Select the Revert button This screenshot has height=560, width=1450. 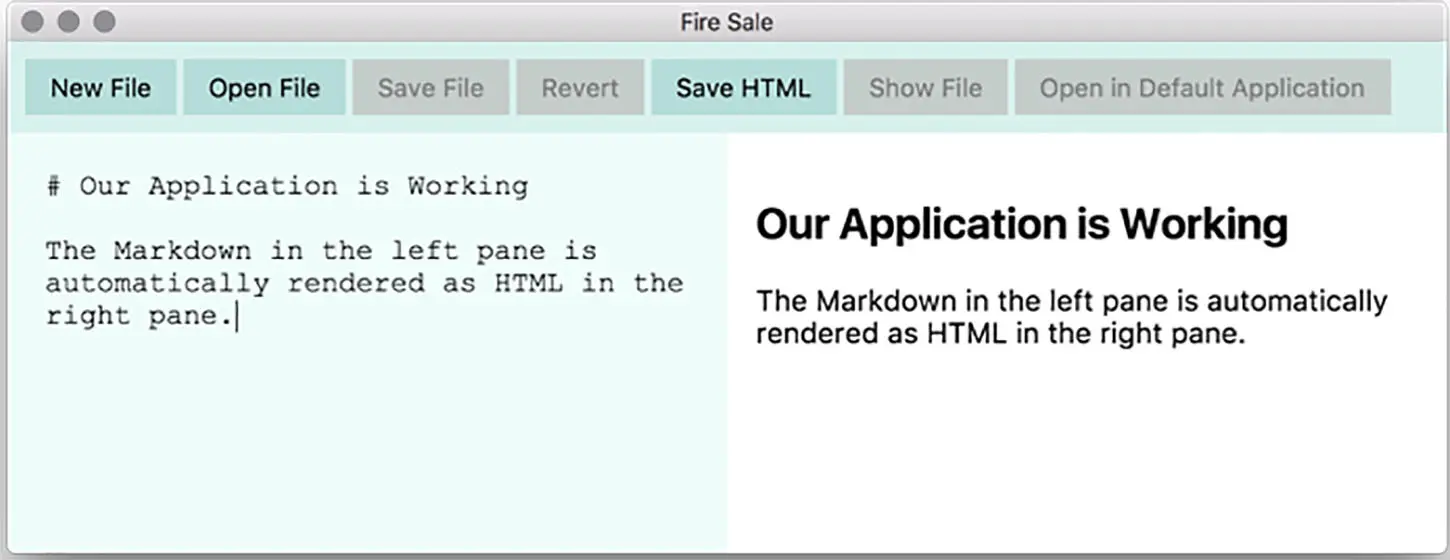click(x=580, y=88)
